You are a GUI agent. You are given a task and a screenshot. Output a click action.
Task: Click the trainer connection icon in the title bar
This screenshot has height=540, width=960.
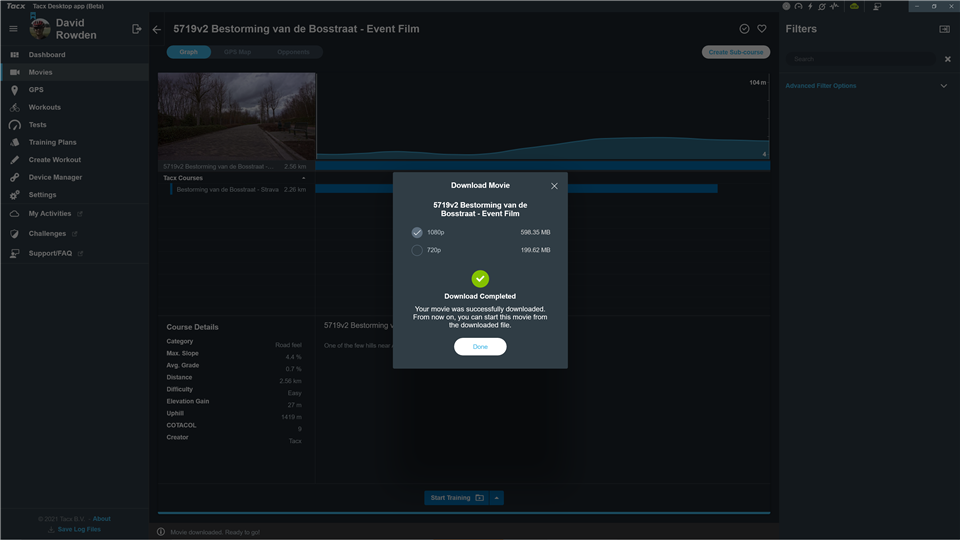[x=877, y=6]
